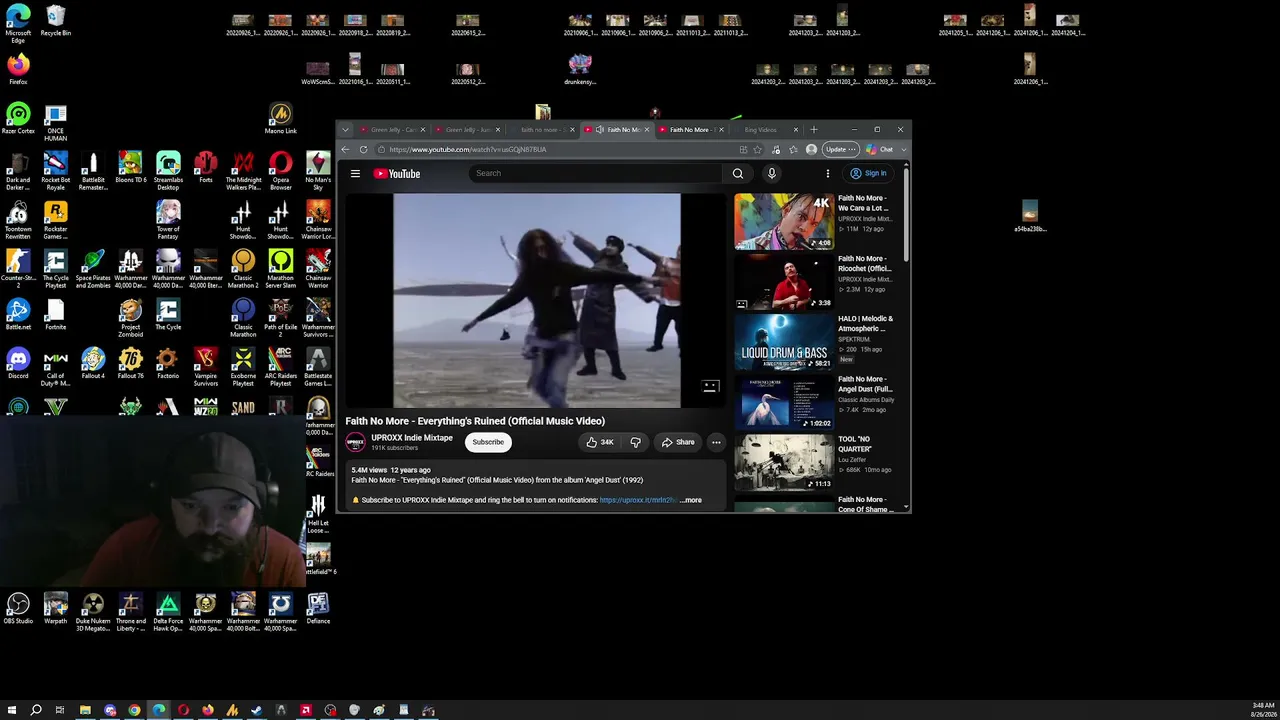Switch to first Green Jelly browser tab
The image size is (1280, 720).
point(393,130)
